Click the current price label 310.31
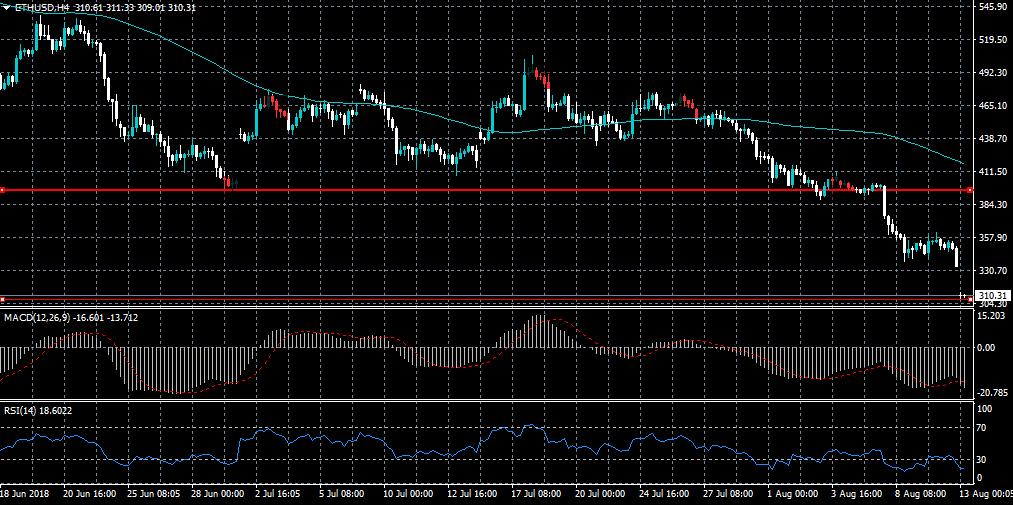1013x505 pixels. [x=991, y=295]
